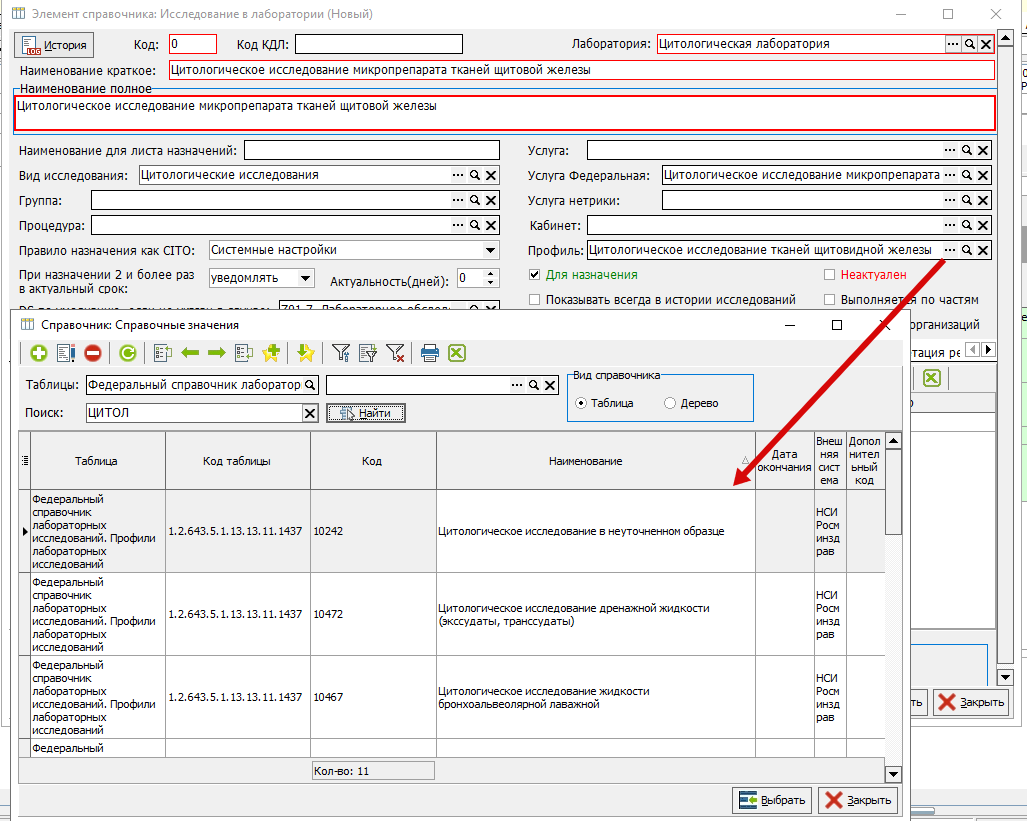1027x821 pixels.
Task: Open 'Правило назначения как CITO' dropdown
Action: (x=490, y=250)
